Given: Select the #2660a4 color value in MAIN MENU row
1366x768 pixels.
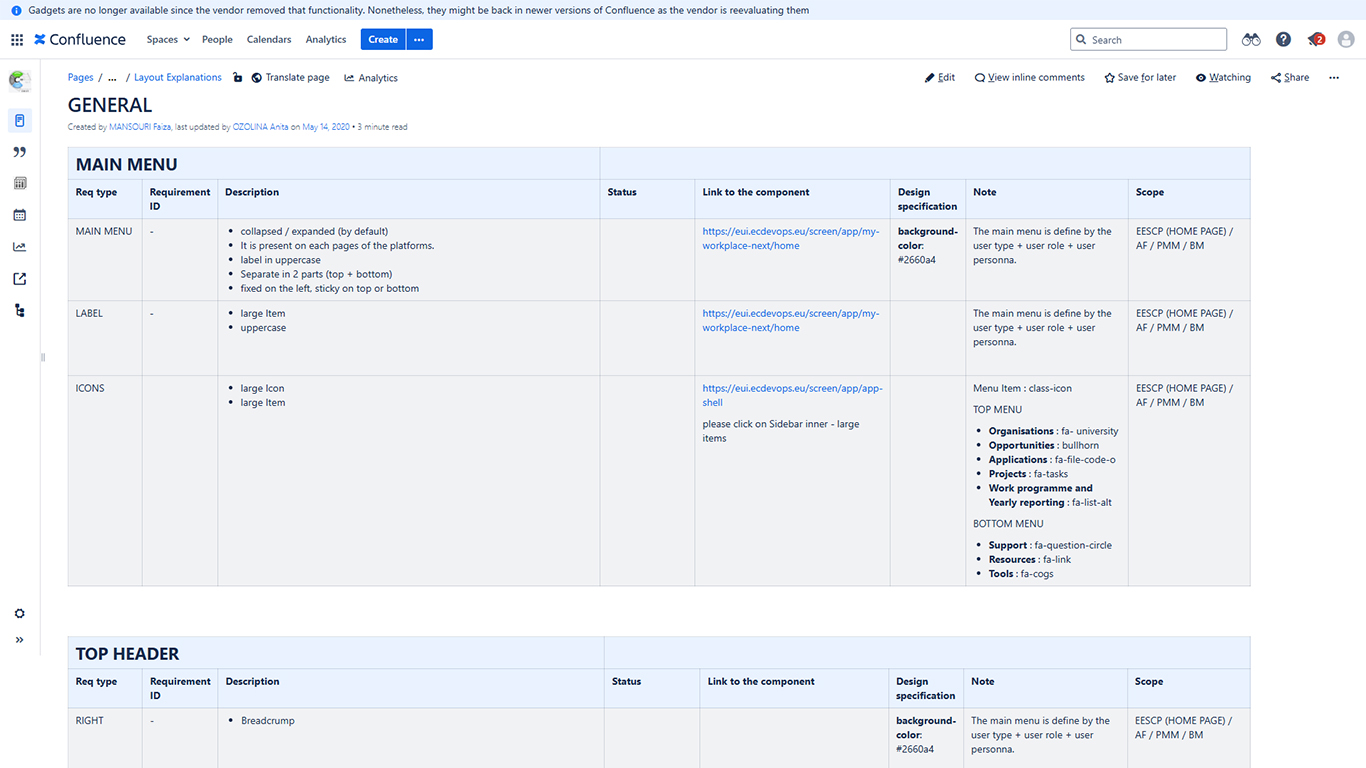Looking at the screenshot, I should [x=917, y=260].
